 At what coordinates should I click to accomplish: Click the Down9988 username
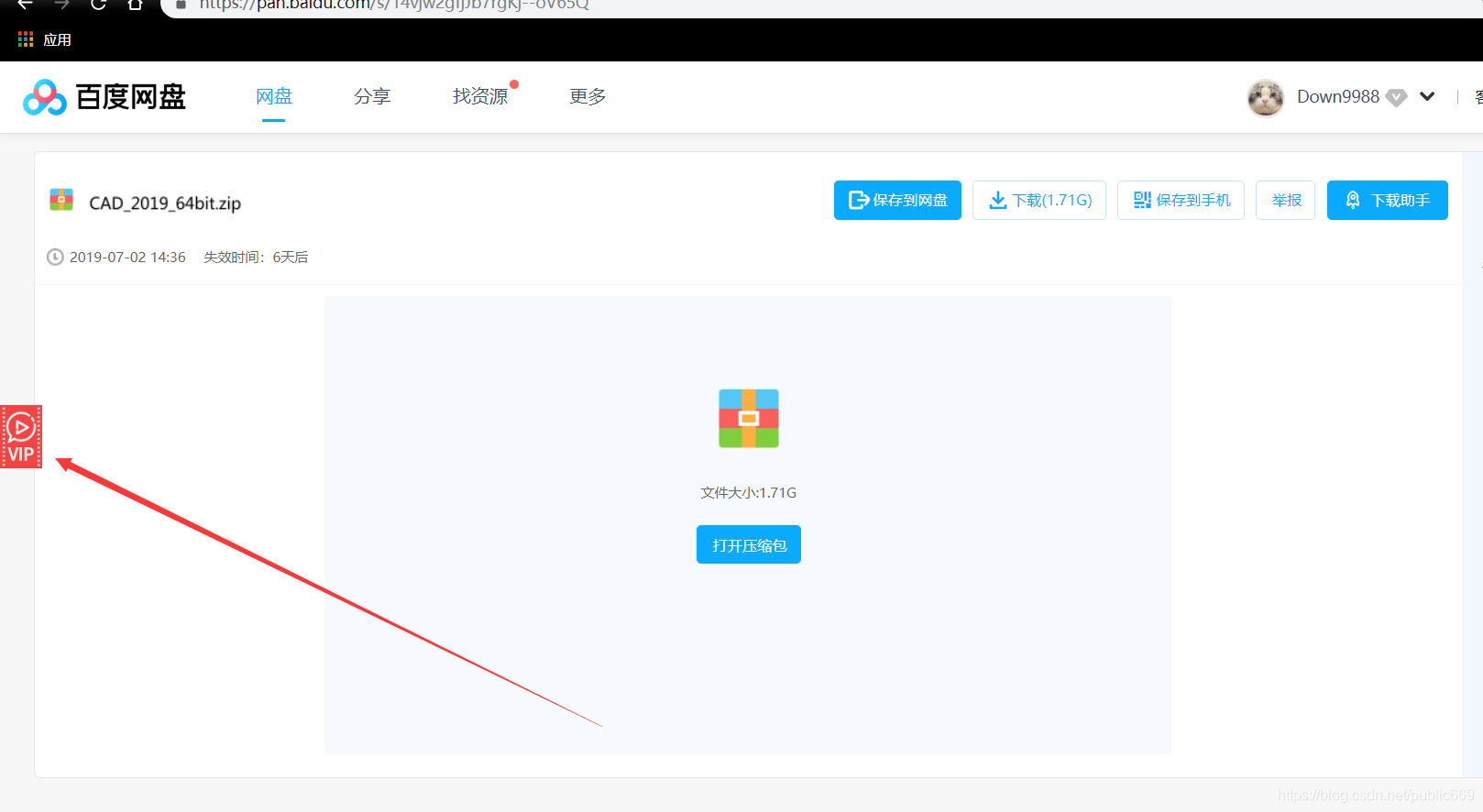point(1337,96)
